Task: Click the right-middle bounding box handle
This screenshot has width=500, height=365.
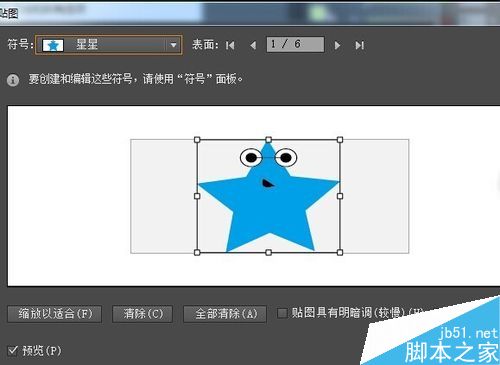Action: point(340,196)
